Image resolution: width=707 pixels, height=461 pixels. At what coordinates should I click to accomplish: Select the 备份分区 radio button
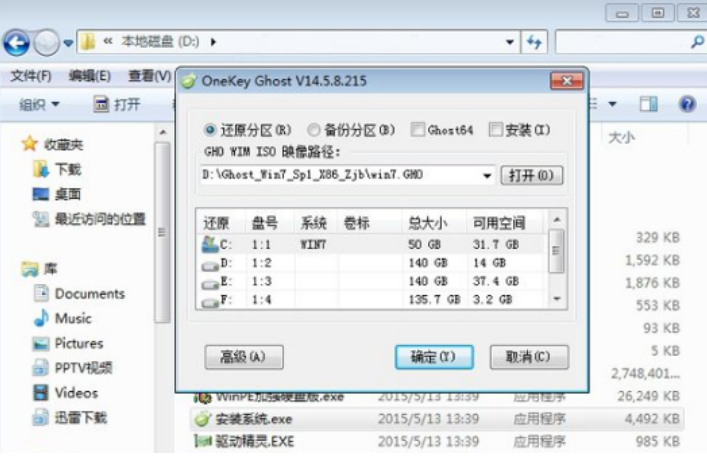click(x=314, y=130)
